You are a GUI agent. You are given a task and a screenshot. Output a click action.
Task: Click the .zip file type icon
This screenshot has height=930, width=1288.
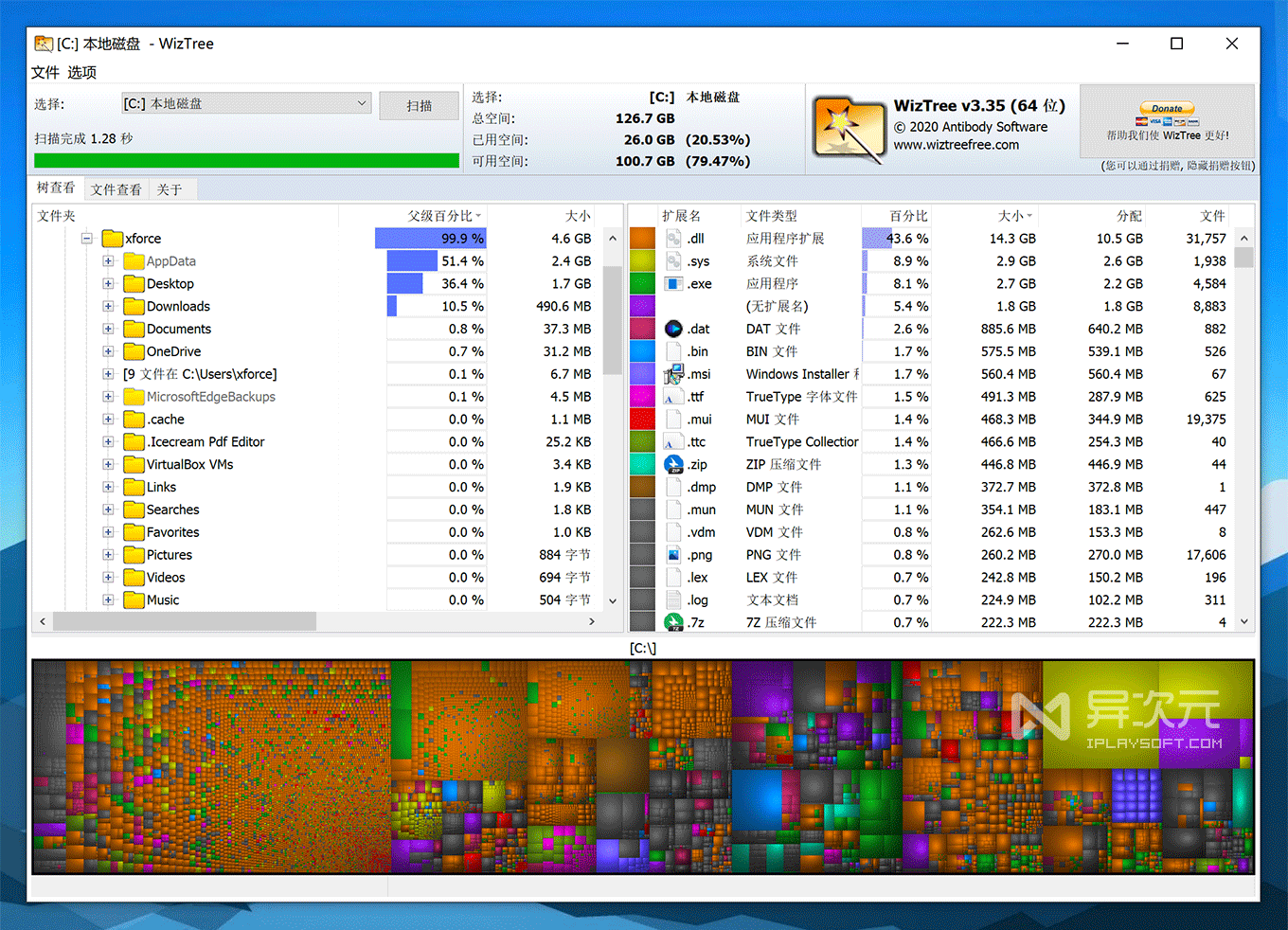[673, 464]
